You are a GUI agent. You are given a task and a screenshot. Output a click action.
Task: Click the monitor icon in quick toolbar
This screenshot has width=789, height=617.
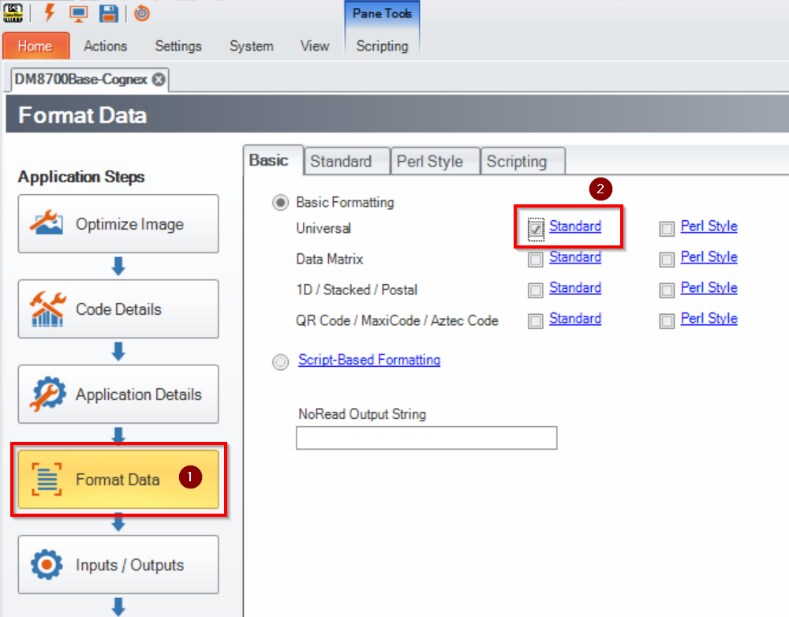(x=78, y=13)
